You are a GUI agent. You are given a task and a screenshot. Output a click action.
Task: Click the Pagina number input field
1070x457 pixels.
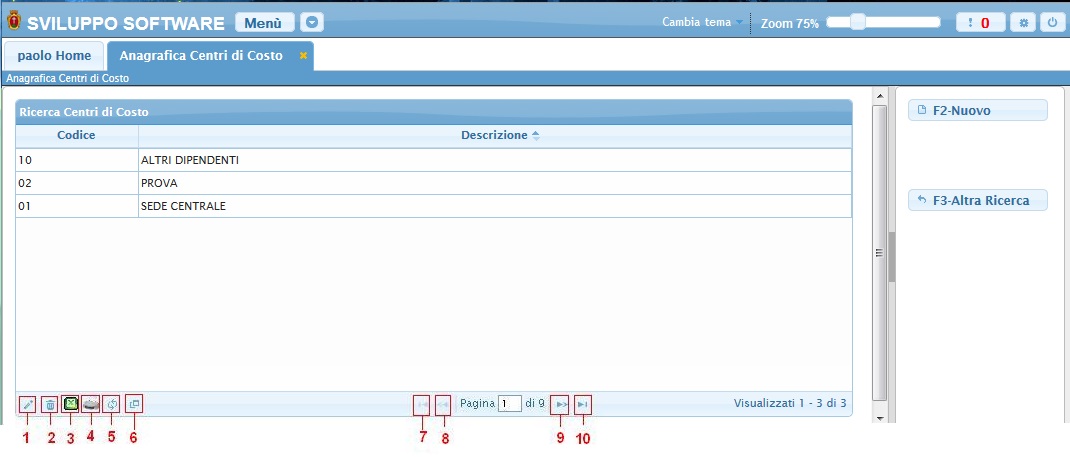coord(510,404)
